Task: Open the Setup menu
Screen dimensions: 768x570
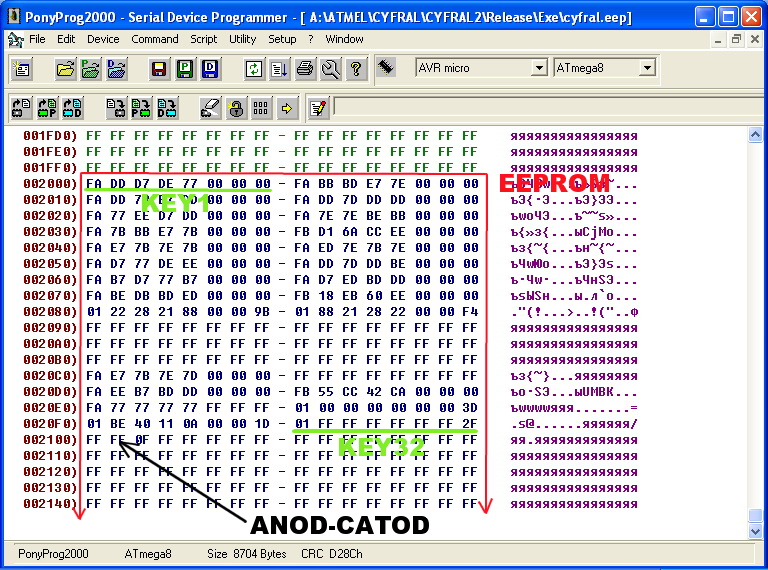Action: 282,39
